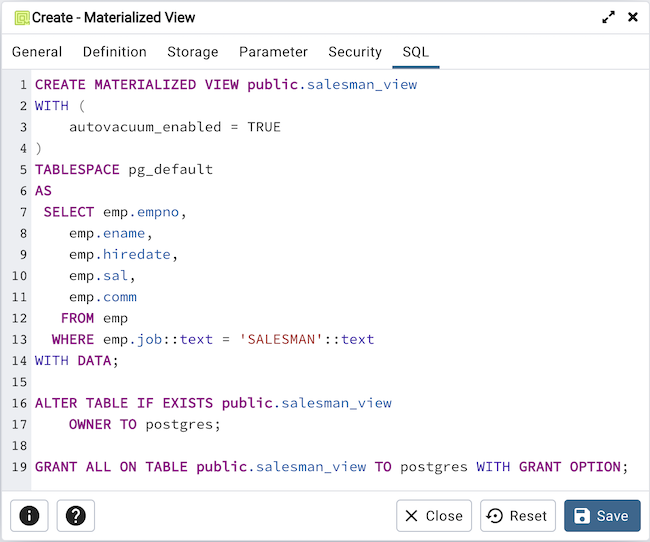
Task: Go to the Storage tab
Action: [193, 52]
